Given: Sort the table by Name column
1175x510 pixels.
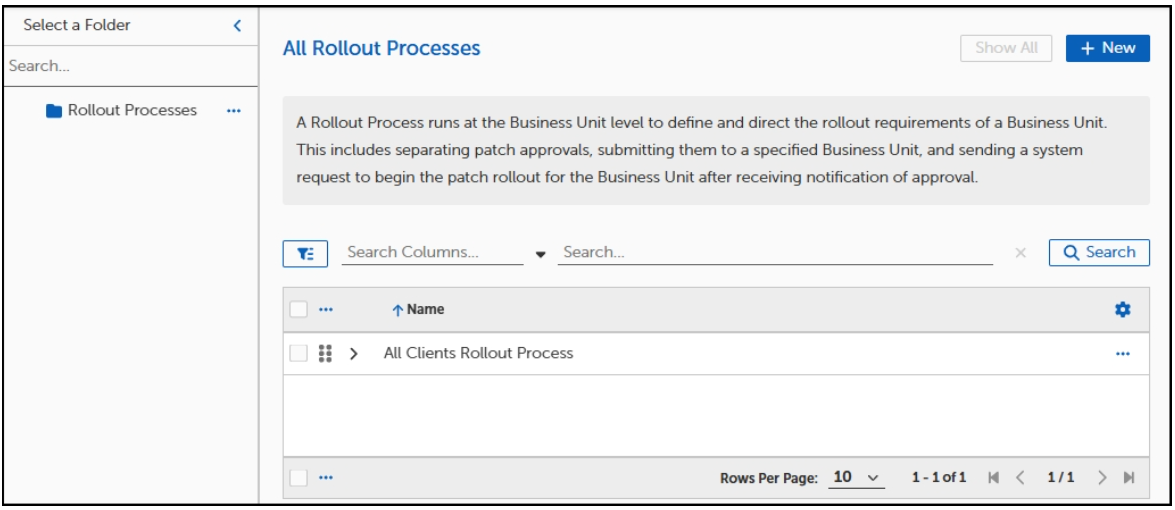Looking at the screenshot, I should [x=424, y=310].
